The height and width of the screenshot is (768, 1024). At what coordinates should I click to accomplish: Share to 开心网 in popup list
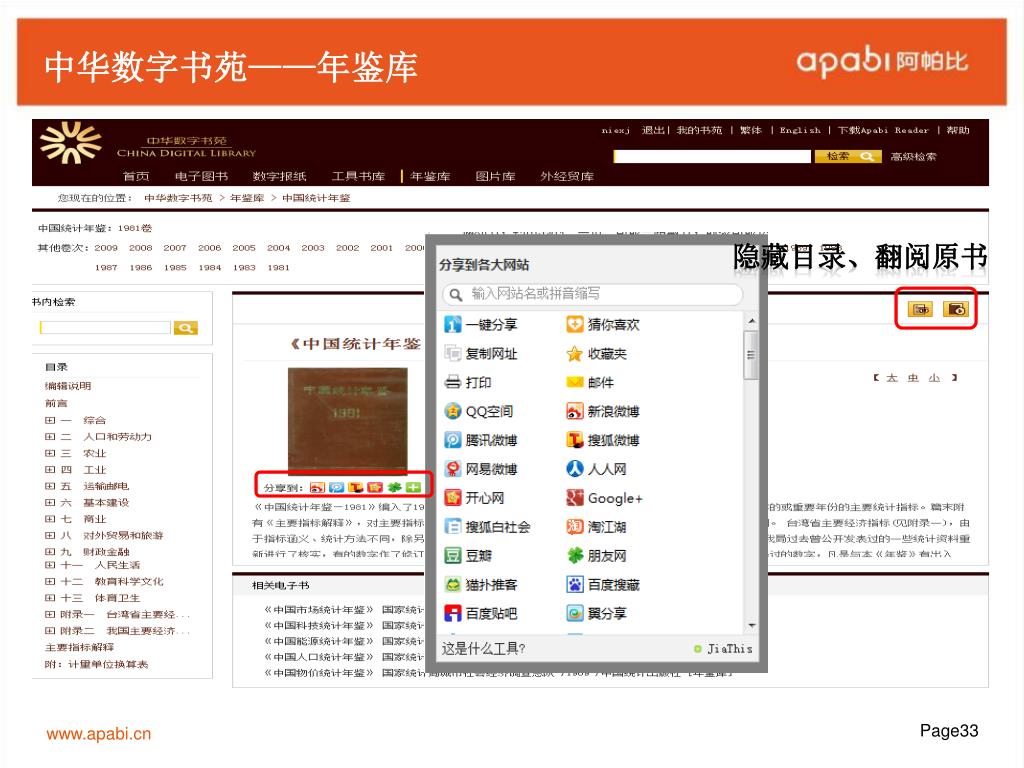point(475,498)
